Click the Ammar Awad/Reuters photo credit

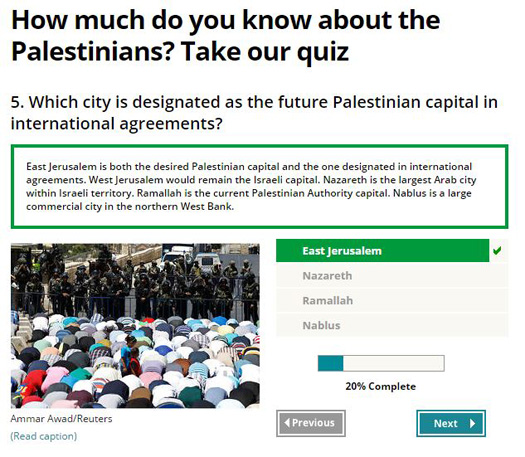[61, 418]
